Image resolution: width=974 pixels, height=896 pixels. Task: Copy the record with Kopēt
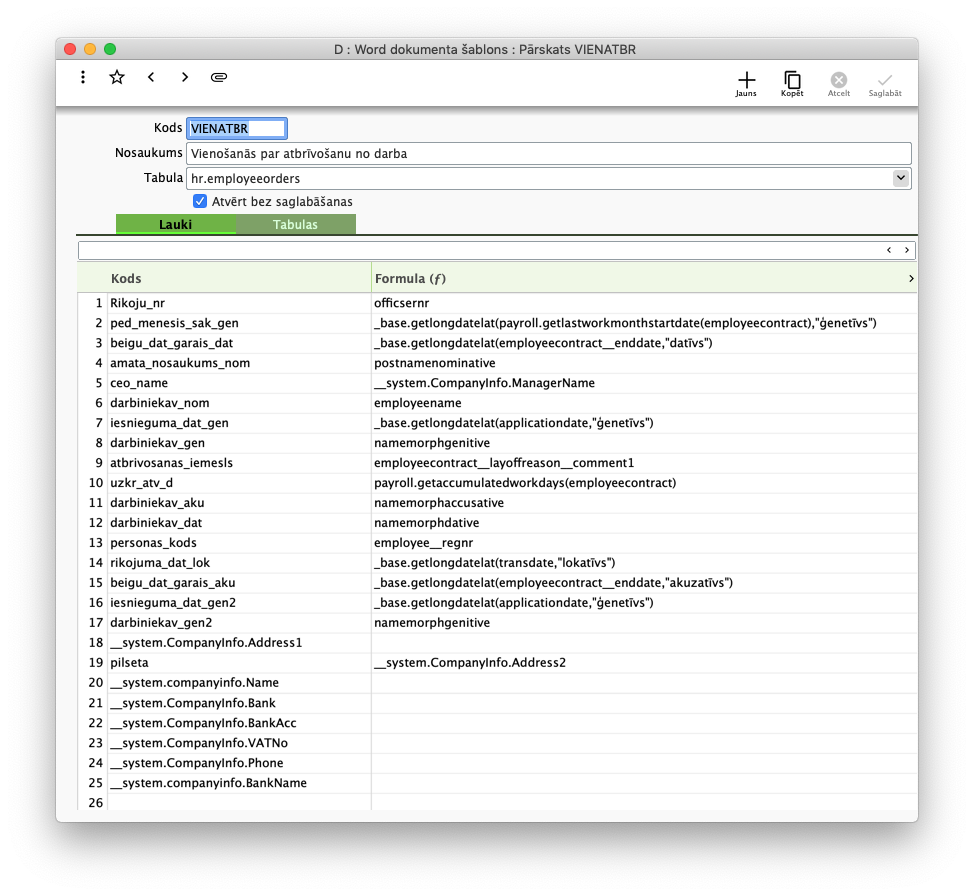pos(792,84)
